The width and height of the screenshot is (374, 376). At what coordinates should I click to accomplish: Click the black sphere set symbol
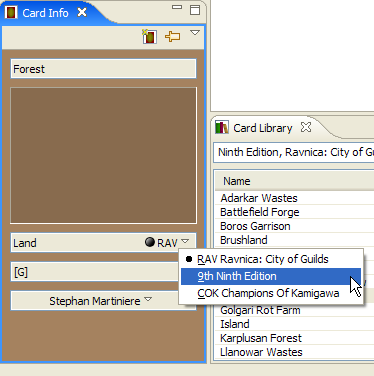(x=150, y=242)
